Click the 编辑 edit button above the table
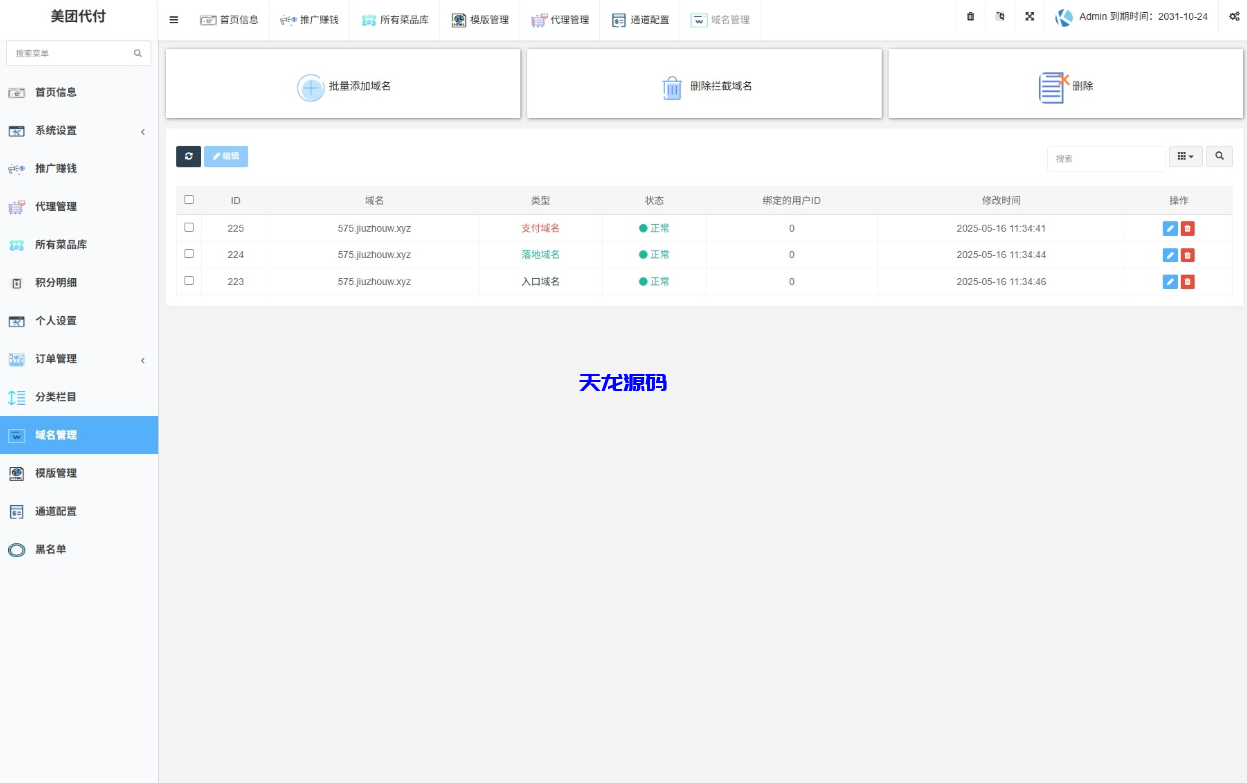 pos(226,156)
